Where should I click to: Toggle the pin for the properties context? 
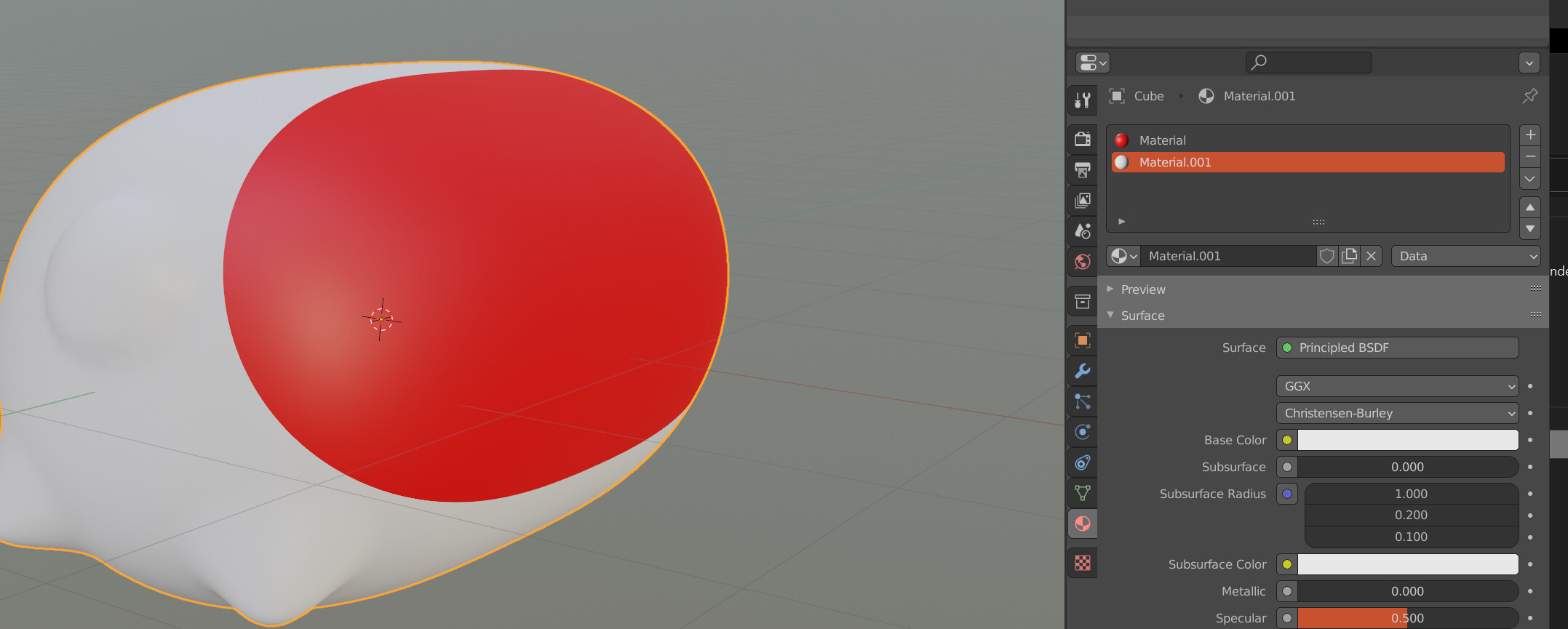tap(1530, 96)
